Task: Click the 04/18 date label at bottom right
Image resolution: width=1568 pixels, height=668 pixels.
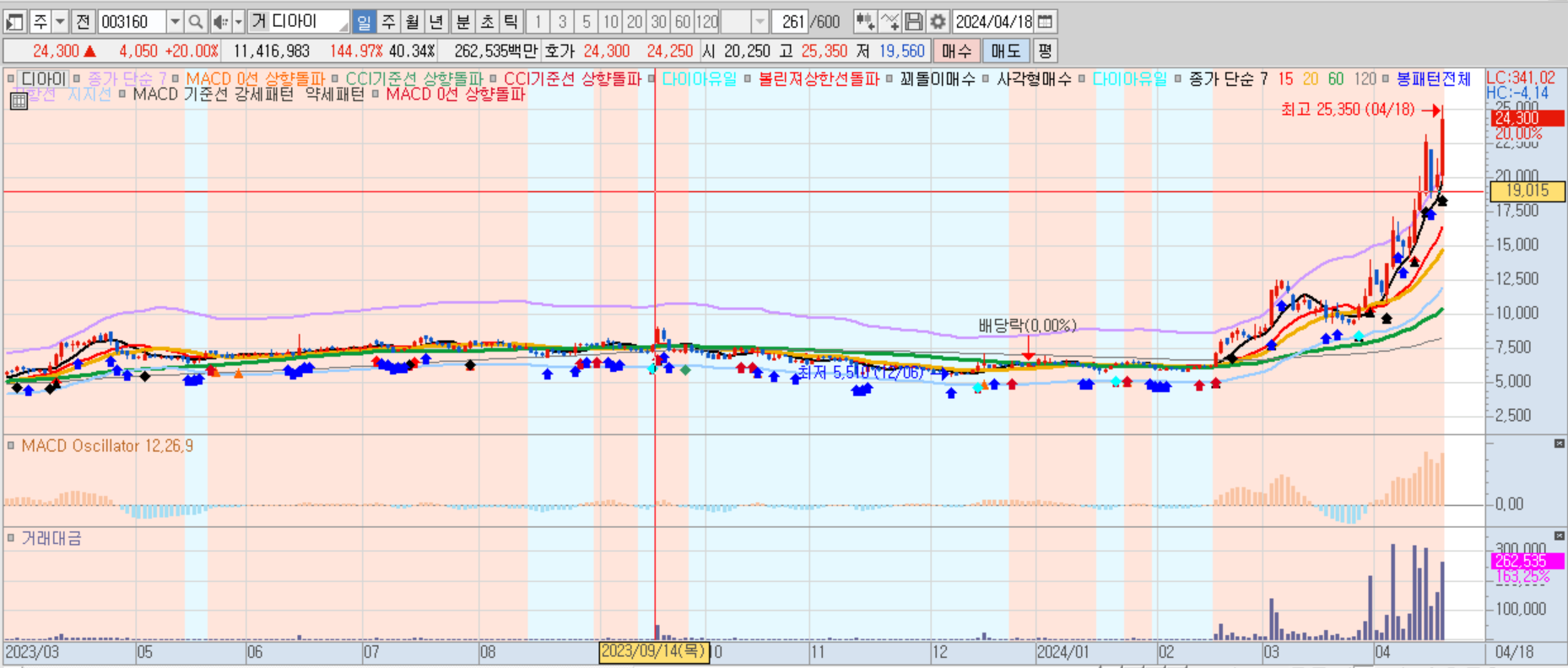Action: pos(1515,652)
